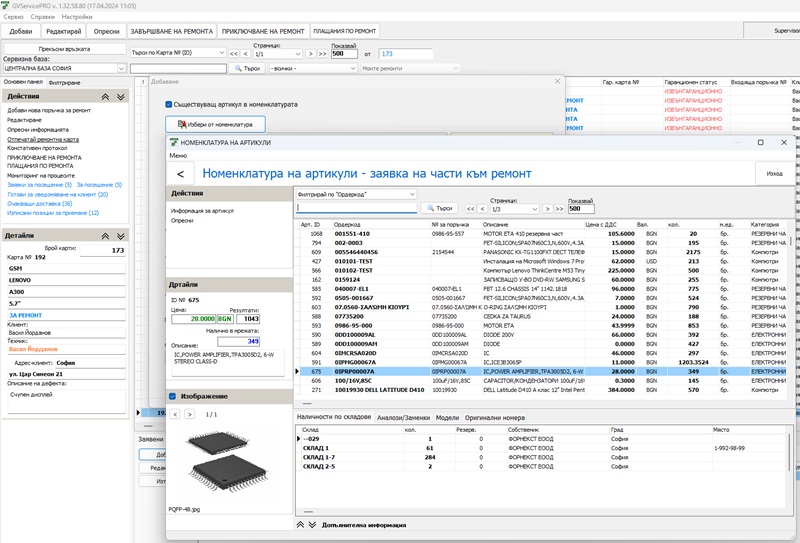800x543 pixels.
Task: Open Готови за уведомяване на клиент link
Action: 58,194
